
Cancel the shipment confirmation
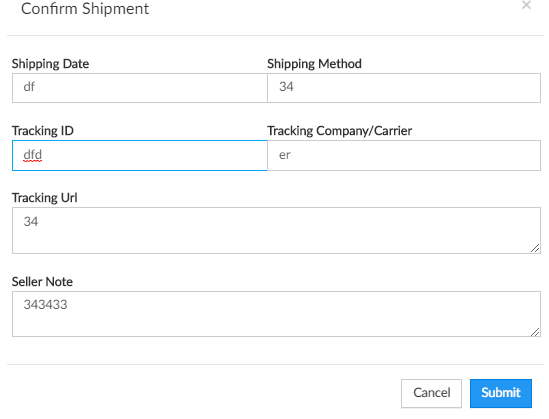pos(431,393)
